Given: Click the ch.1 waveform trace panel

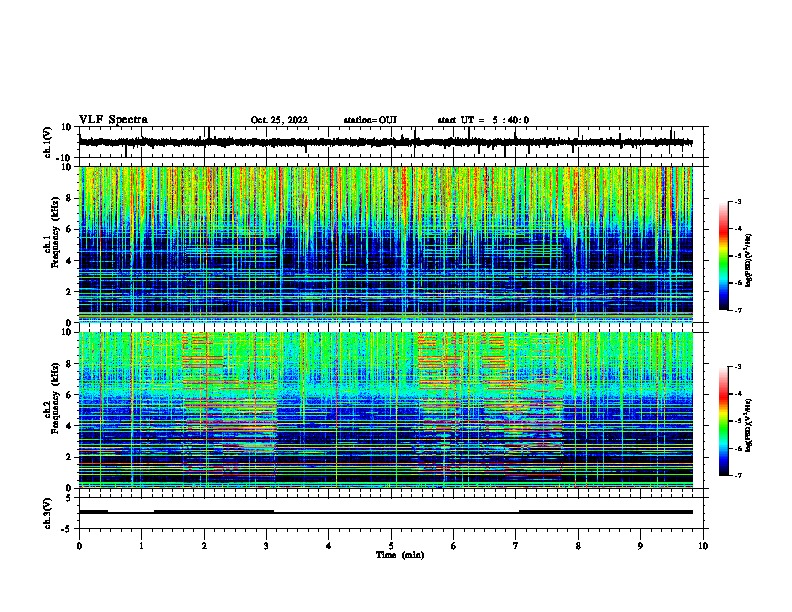Looking at the screenshot, I should tap(393, 142).
